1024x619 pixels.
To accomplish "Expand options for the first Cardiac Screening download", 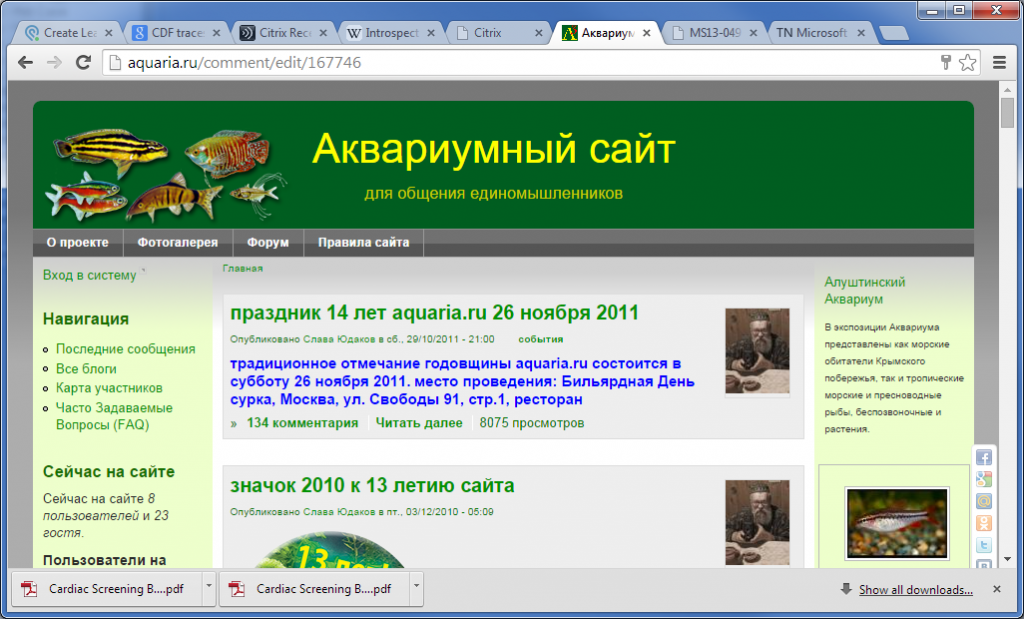I will pyautogui.click(x=209, y=588).
